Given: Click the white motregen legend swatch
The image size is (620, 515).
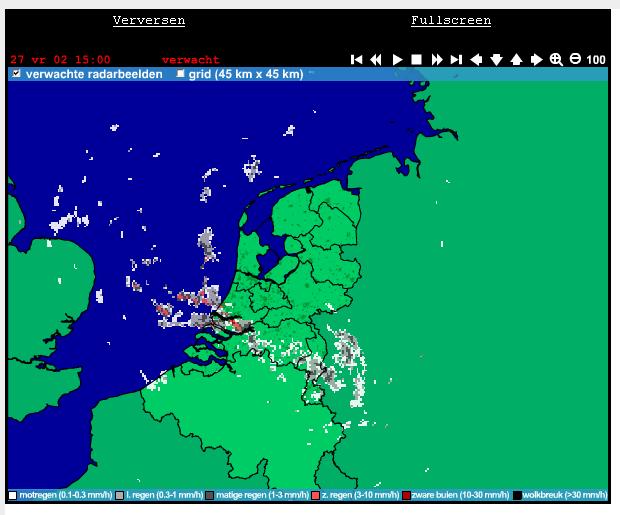Looking at the screenshot, I should coord(13,495).
